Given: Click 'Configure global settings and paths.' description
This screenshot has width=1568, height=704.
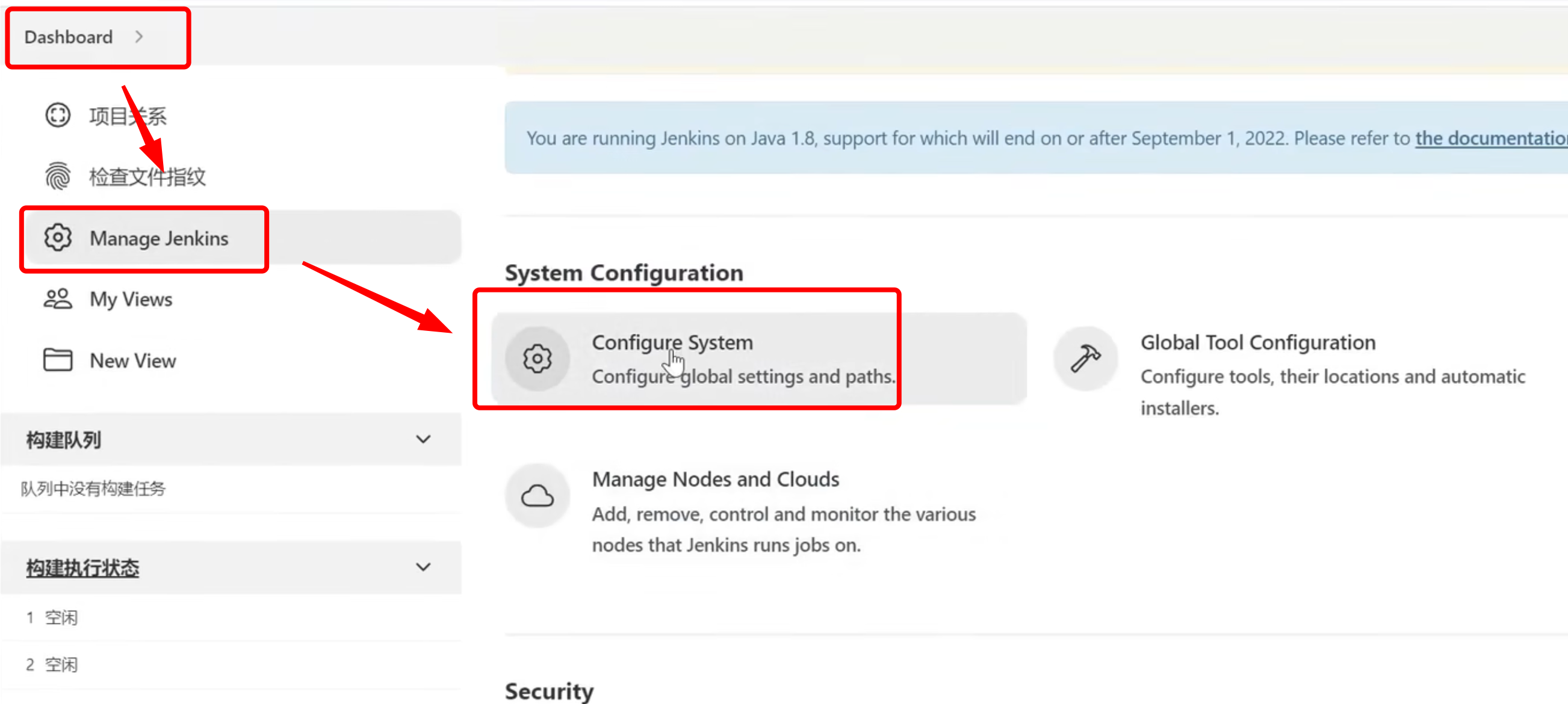Looking at the screenshot, I should pos(743,377).
